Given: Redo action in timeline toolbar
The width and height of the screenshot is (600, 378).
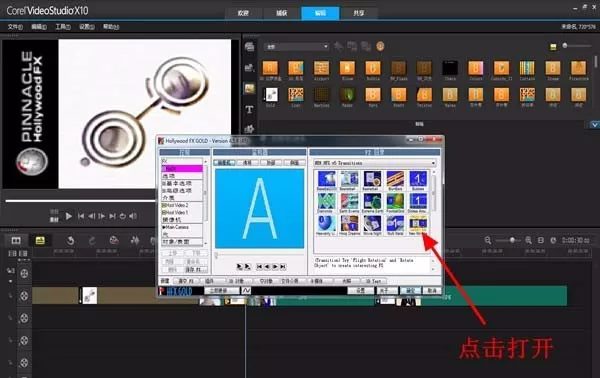Looking at the screenshot, I should coord(92,240).
